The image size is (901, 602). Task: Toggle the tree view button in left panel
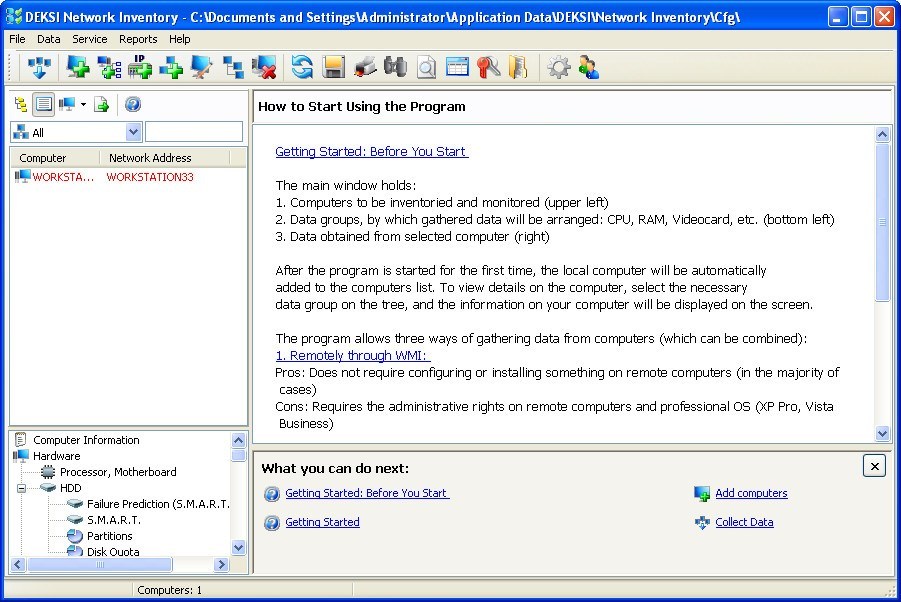pyautogui.click(x=21, y=104)
